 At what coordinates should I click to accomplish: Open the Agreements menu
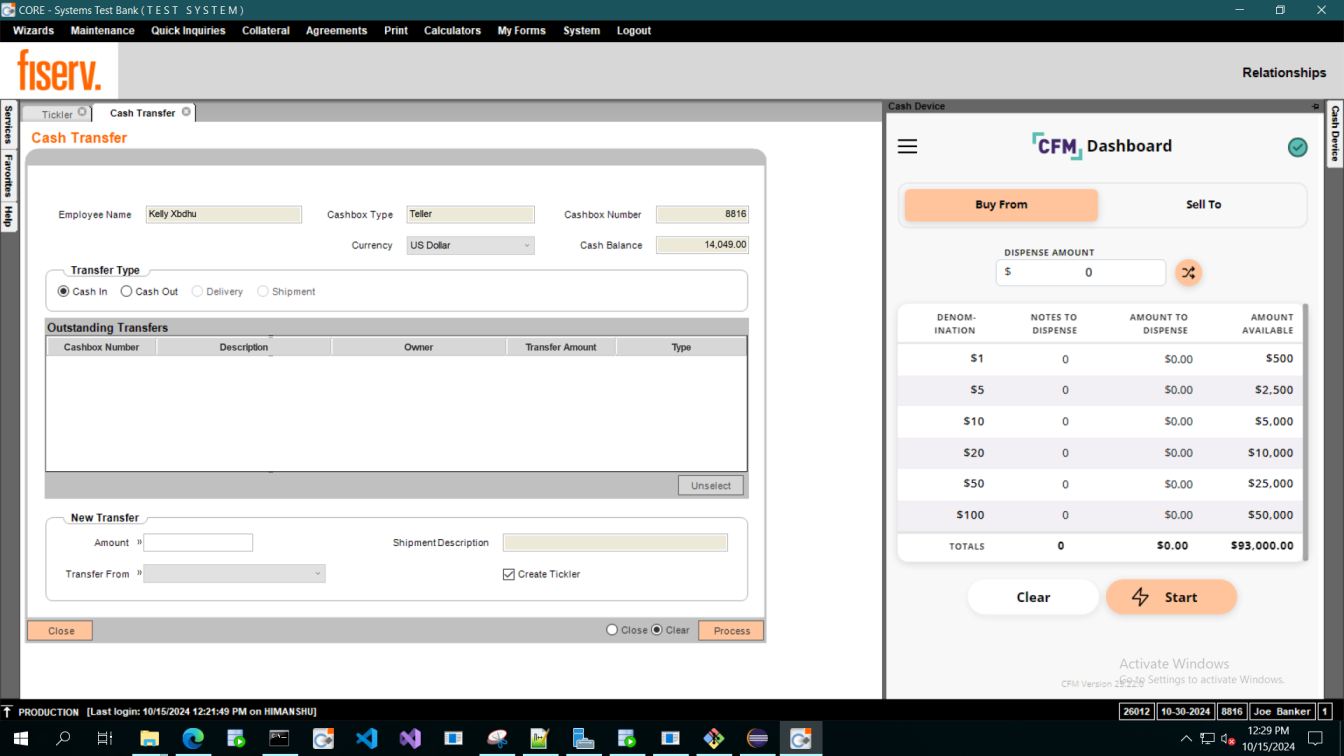click(x=336, y=31)
